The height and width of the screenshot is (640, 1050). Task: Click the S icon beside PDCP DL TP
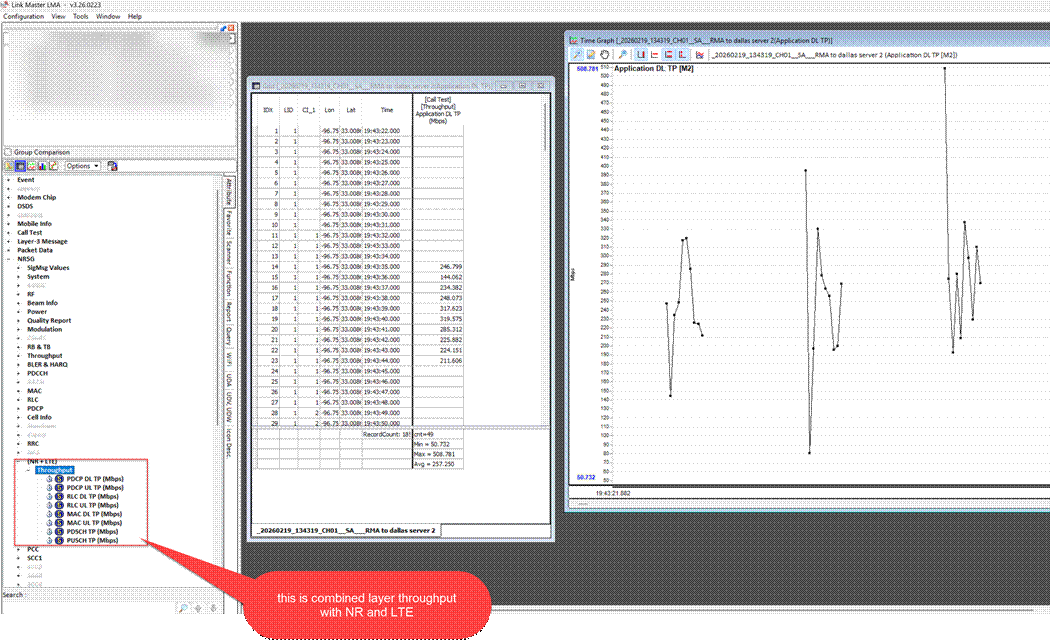click(58, 479)
